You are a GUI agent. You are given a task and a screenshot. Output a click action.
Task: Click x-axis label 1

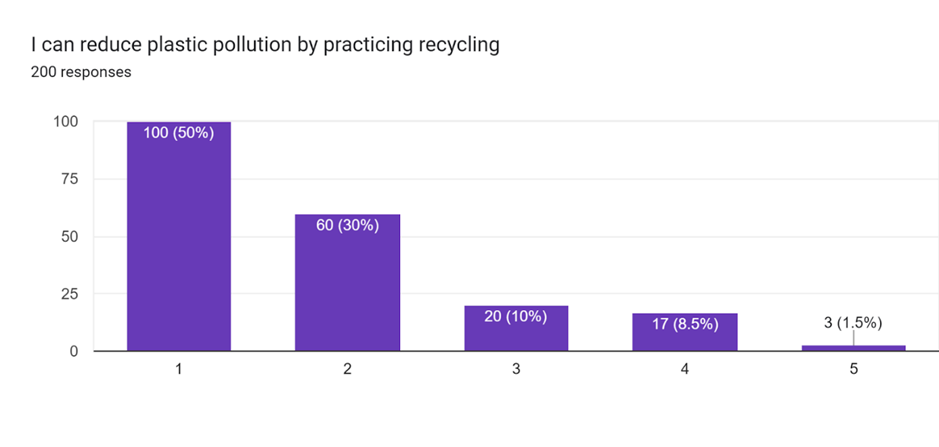pos(178,369)
